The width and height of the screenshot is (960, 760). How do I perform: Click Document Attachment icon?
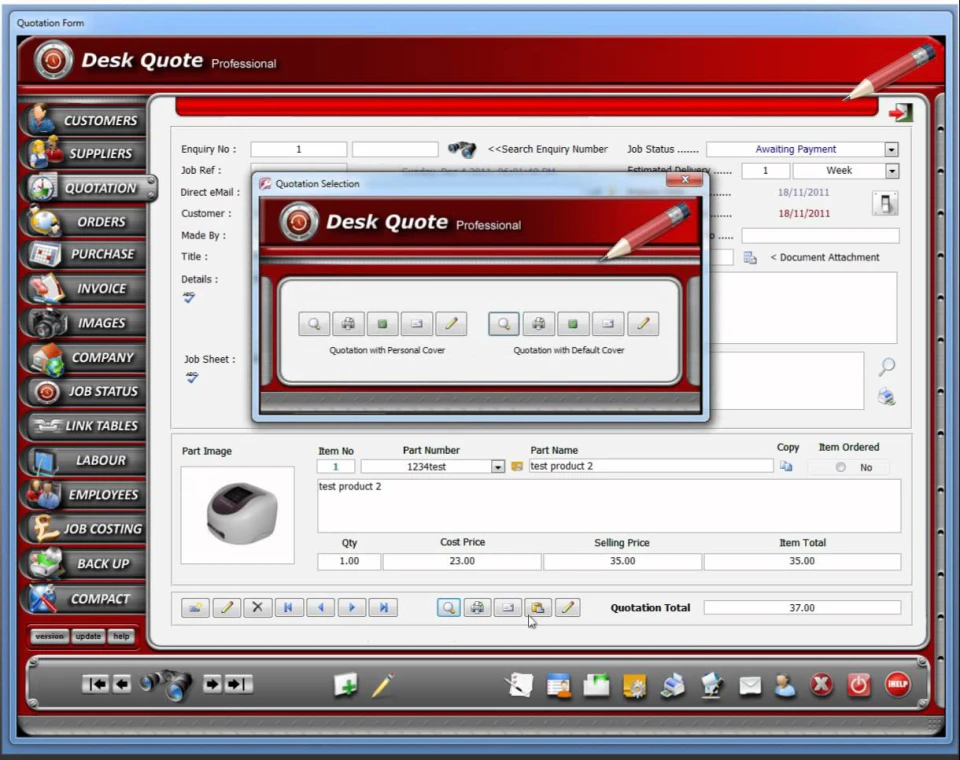[x=750, y=257]
